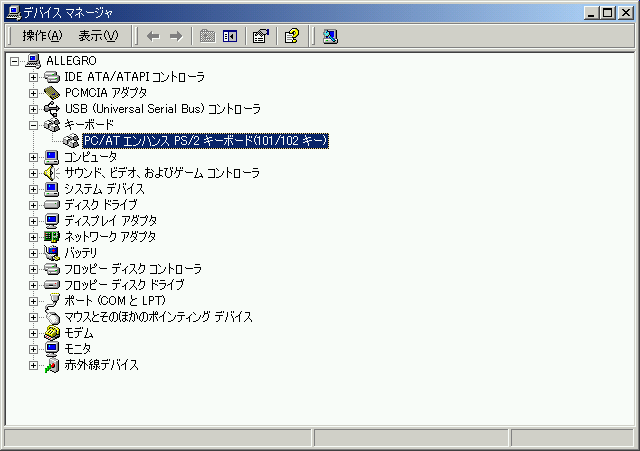Click the PC/AT PS/2 keyboard device icon
This screenshot has height=451, width=640.
point(71,141)
